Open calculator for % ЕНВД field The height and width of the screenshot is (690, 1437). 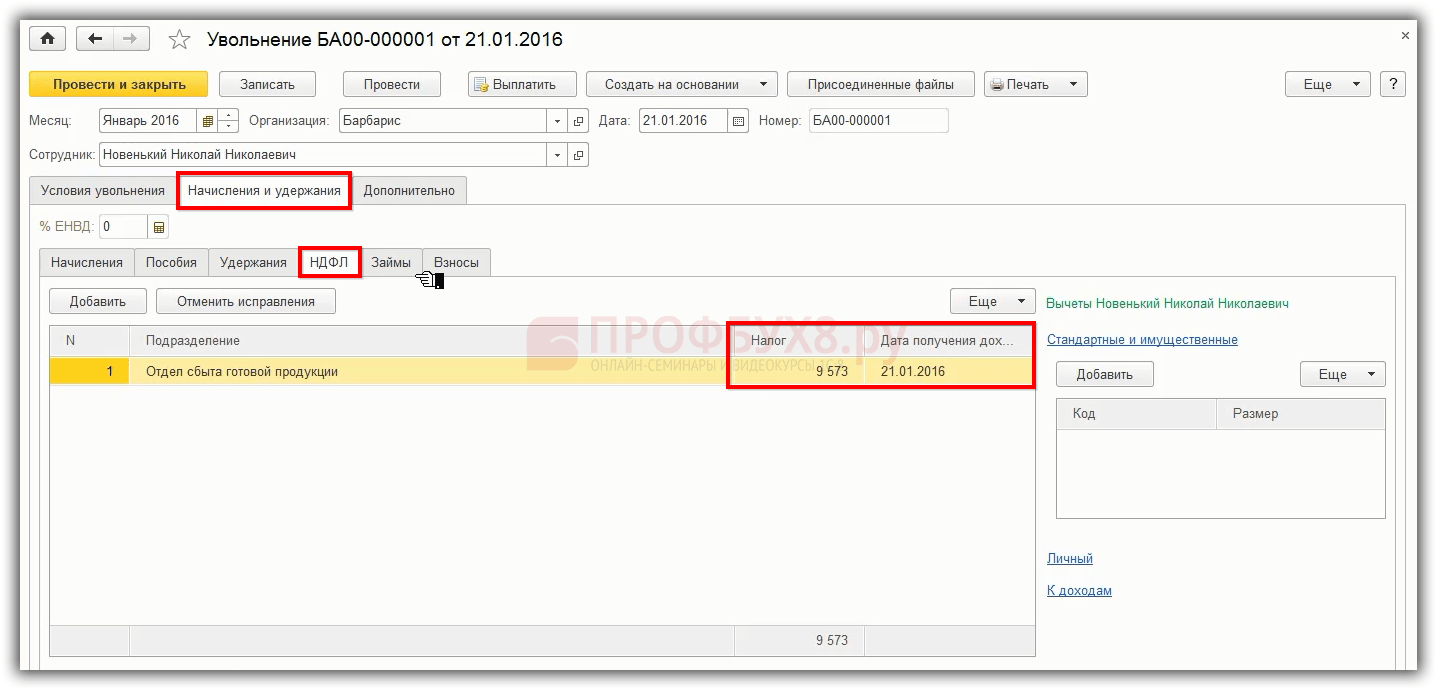tap(159, 227)
